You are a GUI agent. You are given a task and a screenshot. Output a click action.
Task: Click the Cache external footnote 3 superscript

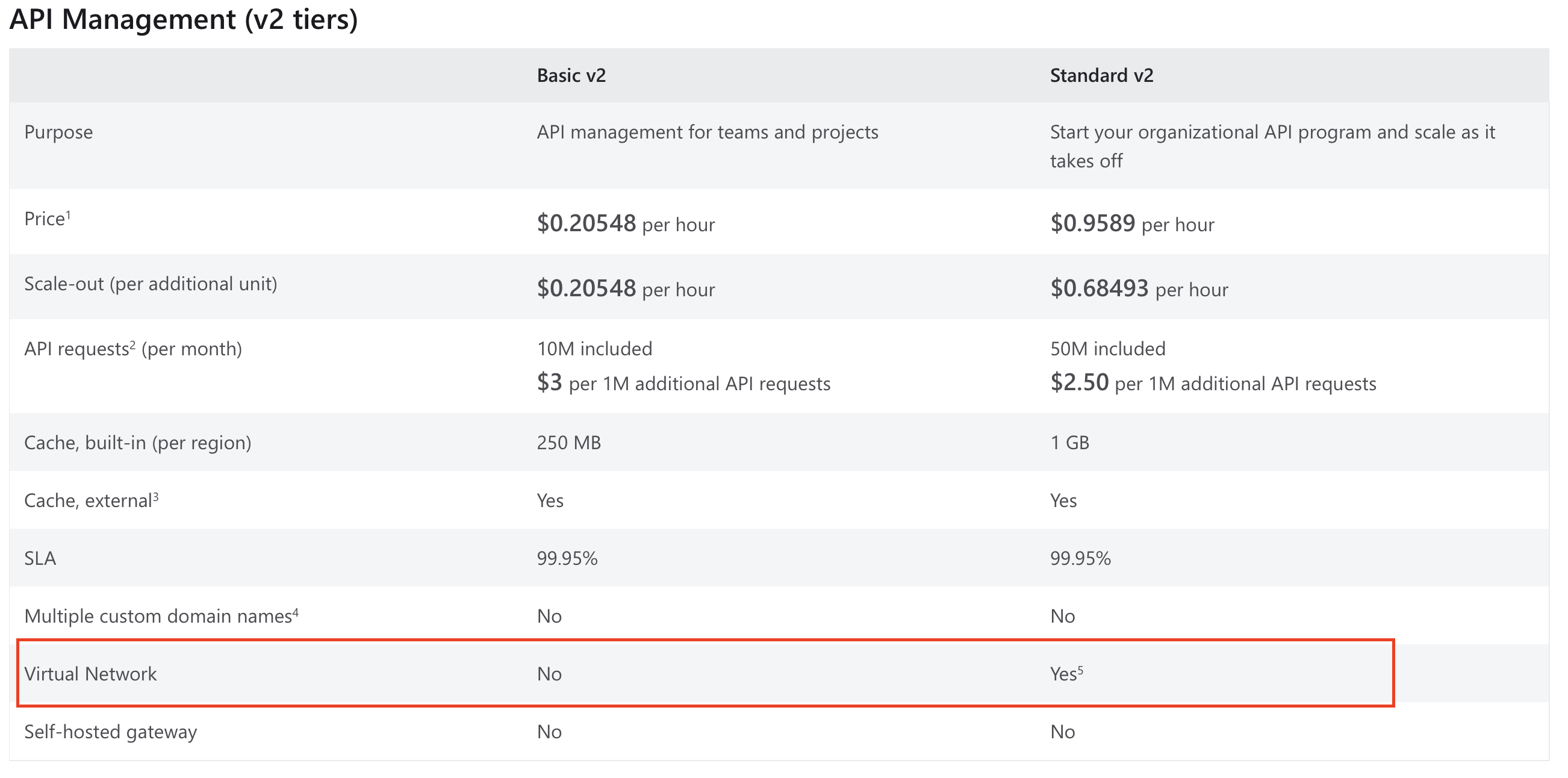point(156,496)
